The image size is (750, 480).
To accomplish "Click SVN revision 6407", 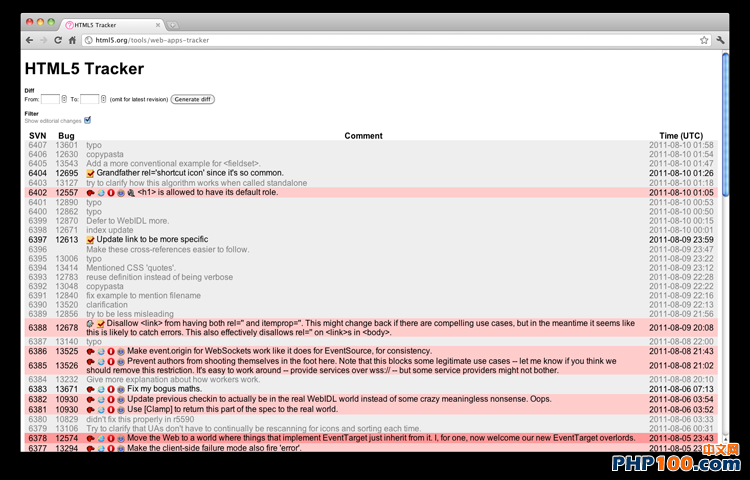I will tap(37, 145).
